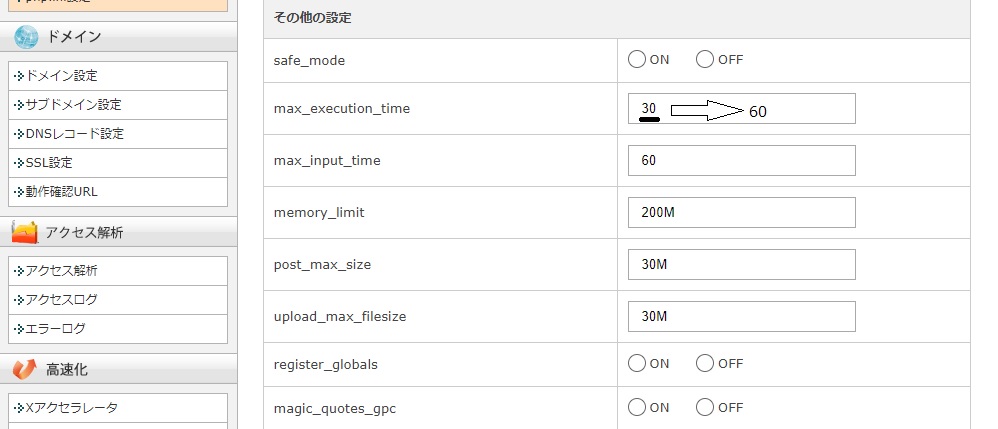Open SSL設定 page
The height and width of the screenshot is (429, 998).
tap(49, 163)
